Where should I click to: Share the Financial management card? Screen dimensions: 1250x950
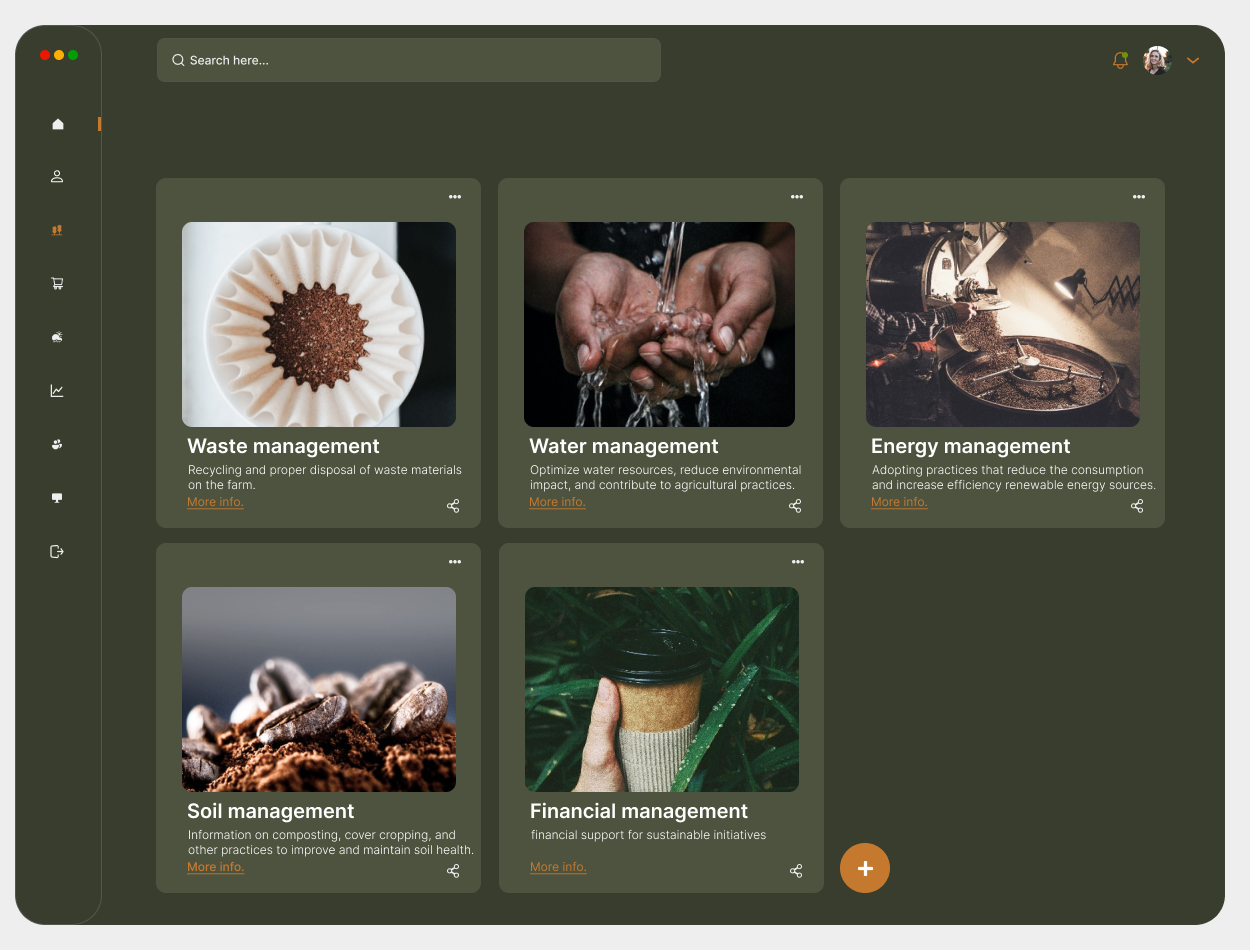pos(796,871)
